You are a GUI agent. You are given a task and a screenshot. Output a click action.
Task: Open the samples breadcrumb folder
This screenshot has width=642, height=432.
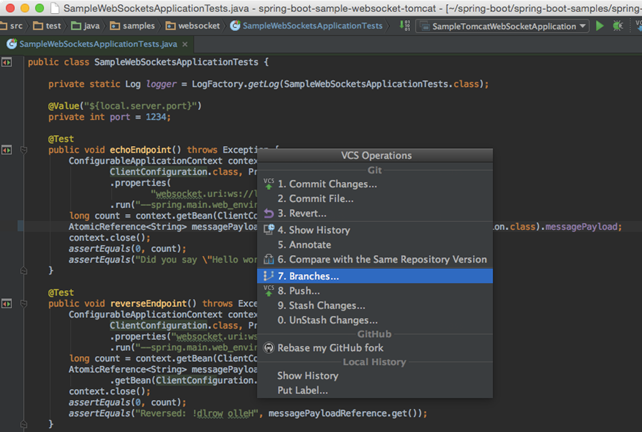coord(133,26)
